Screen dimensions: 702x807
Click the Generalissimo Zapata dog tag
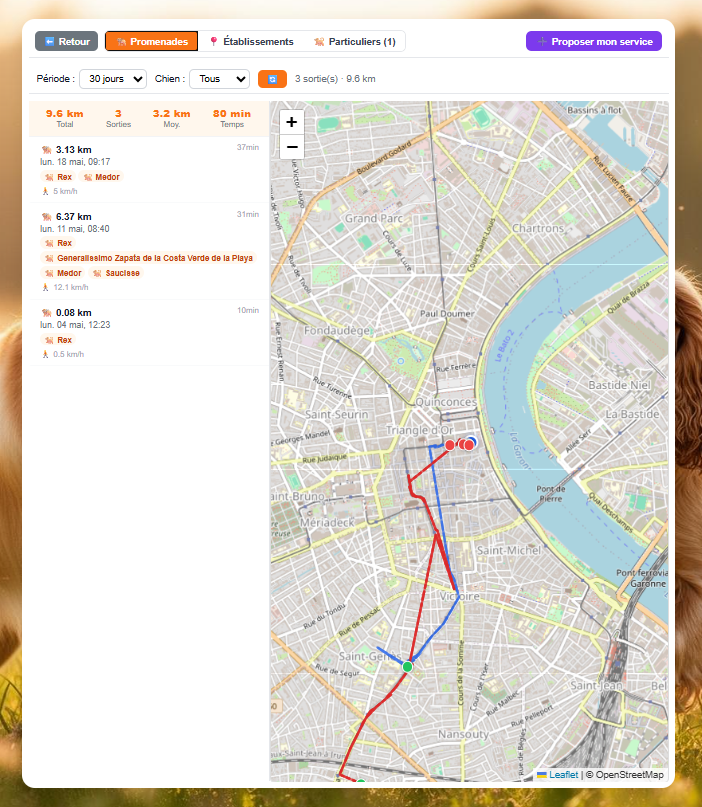click(149, 258)
